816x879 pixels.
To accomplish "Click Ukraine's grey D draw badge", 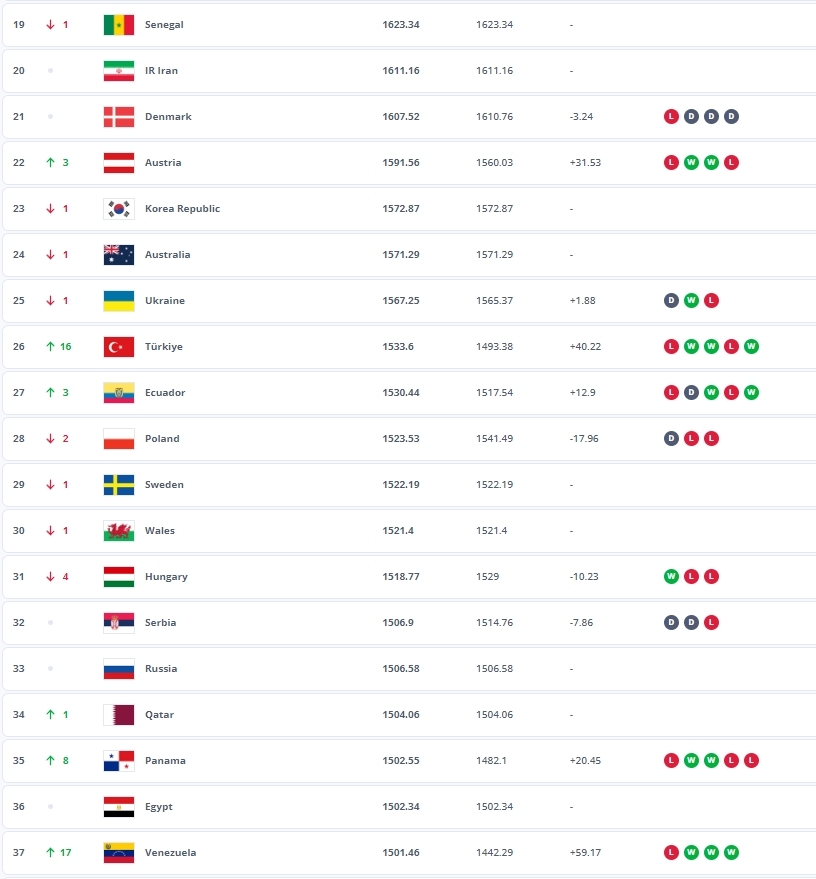I will pos(671,300).
